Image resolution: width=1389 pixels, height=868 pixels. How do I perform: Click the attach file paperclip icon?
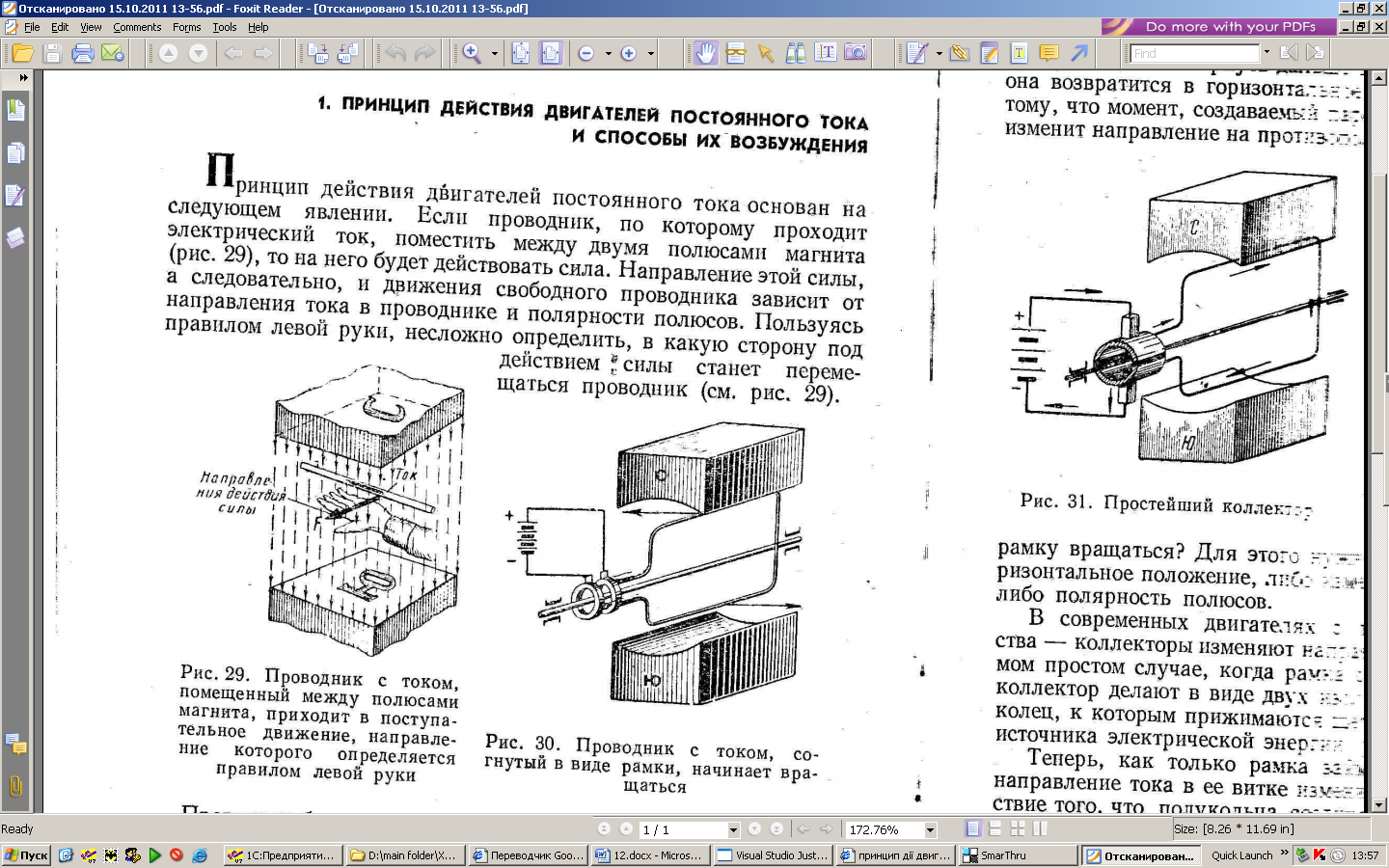960,53
